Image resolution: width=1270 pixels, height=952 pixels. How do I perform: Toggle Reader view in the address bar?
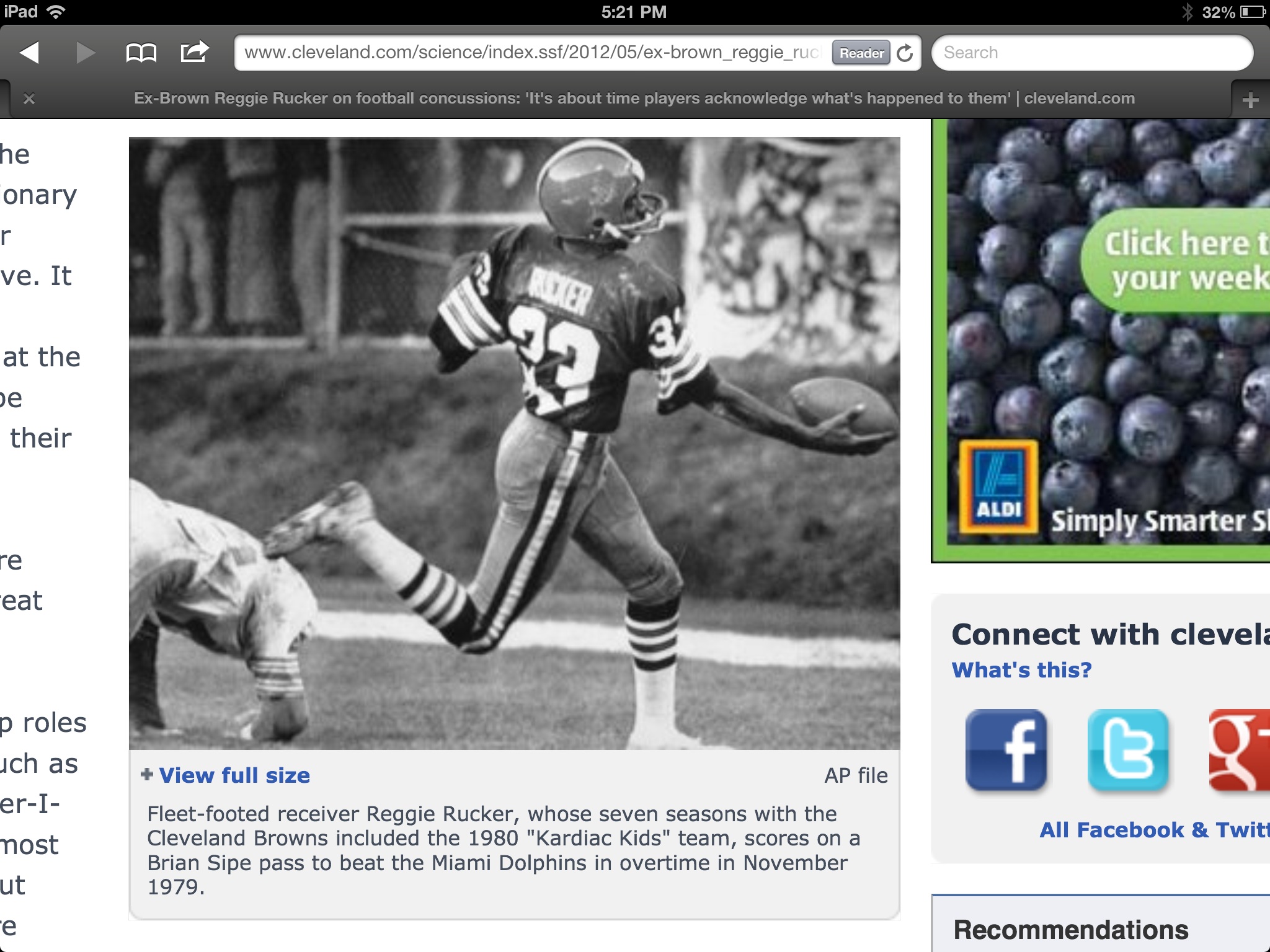click(861, 53)
